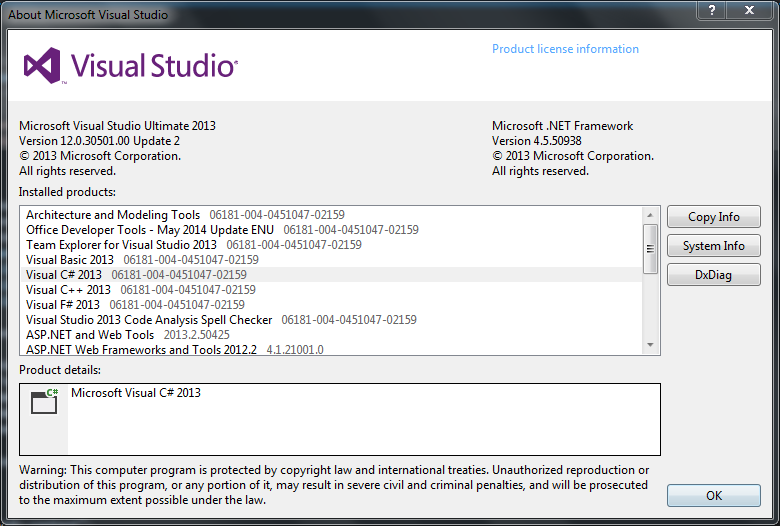Click the .NET Framework Version 4.5.50938 text
The width and height of the screenshot is (780, 526).
pyautogui.click(x=537, y=141)
